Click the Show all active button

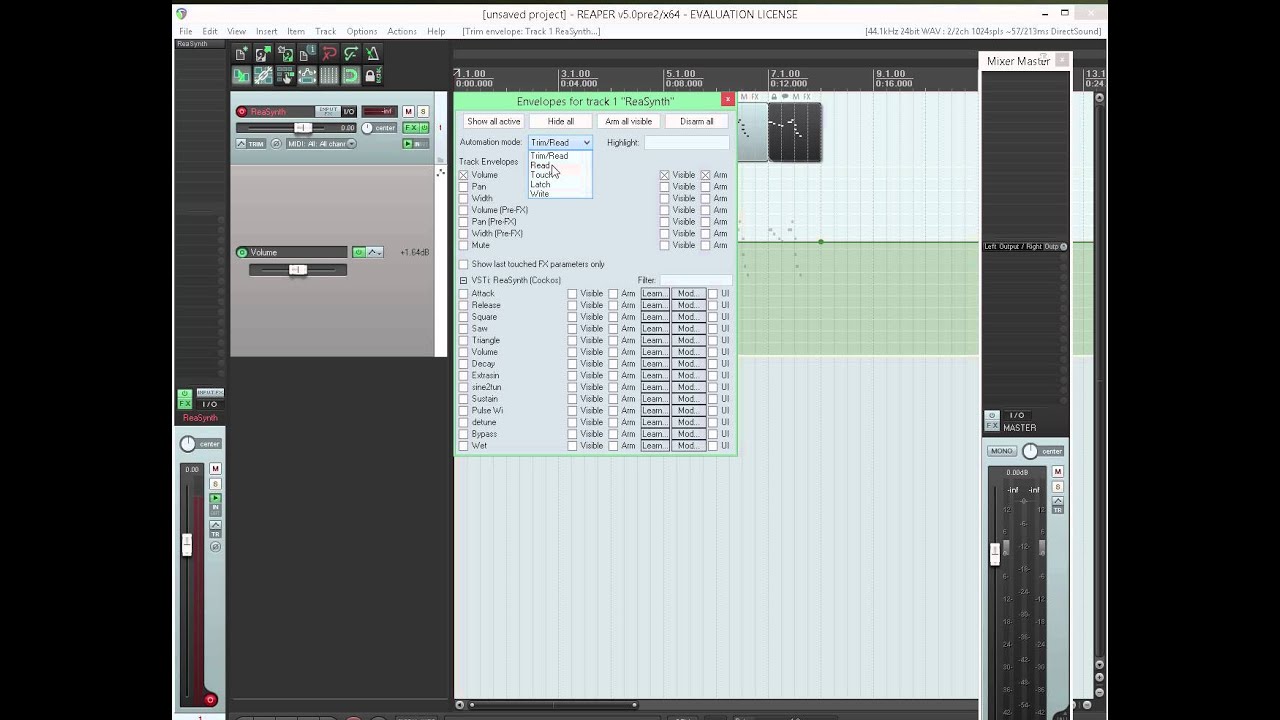pos(494,122)
